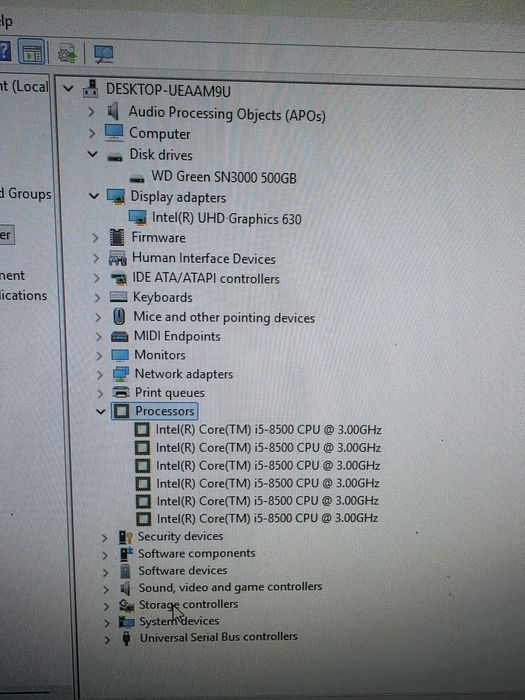
Task: Click the WD Green SN3000 drive icon
Action: 137,179
